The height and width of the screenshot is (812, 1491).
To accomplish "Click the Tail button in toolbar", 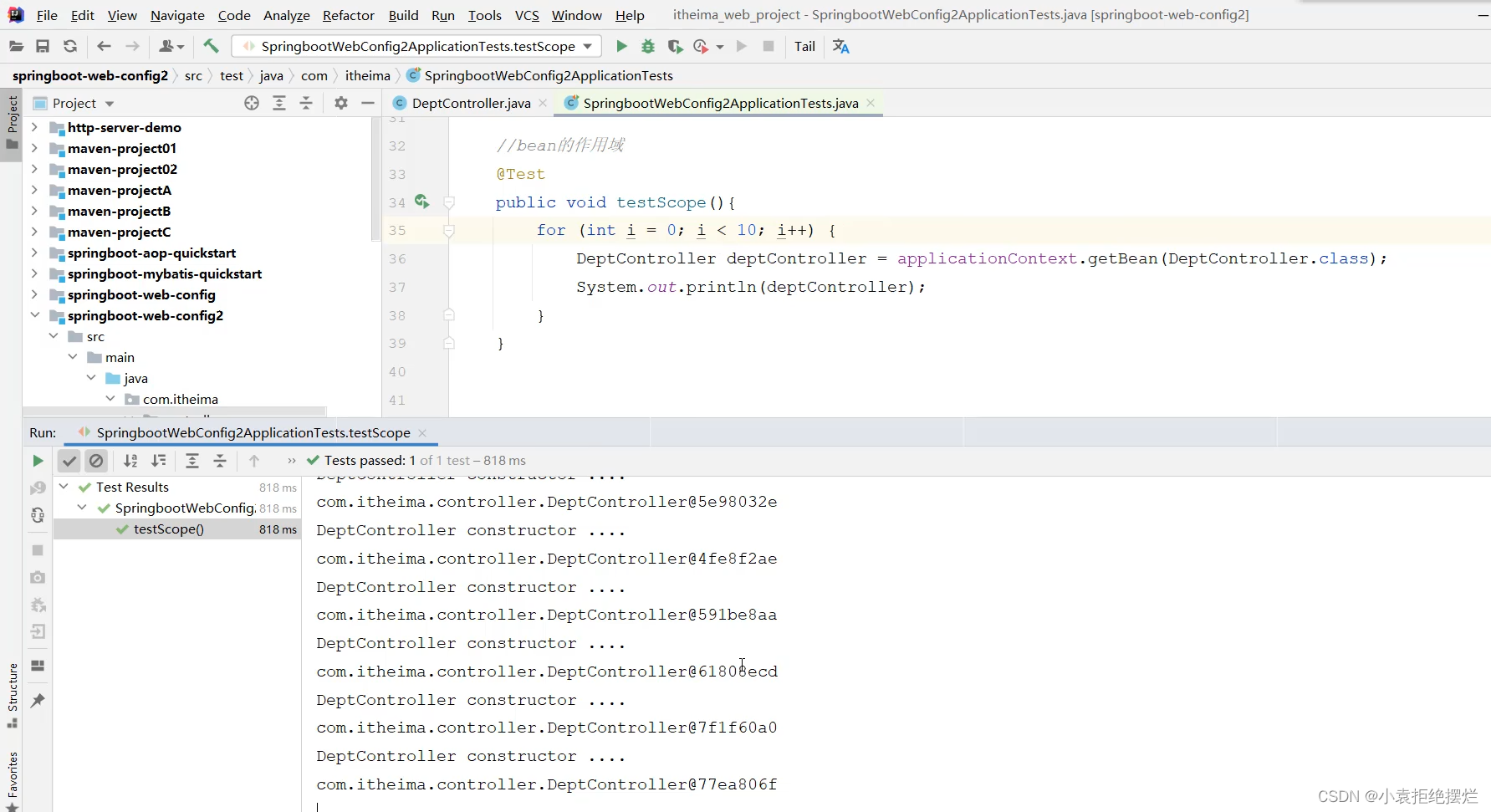I will click(804, 47).
